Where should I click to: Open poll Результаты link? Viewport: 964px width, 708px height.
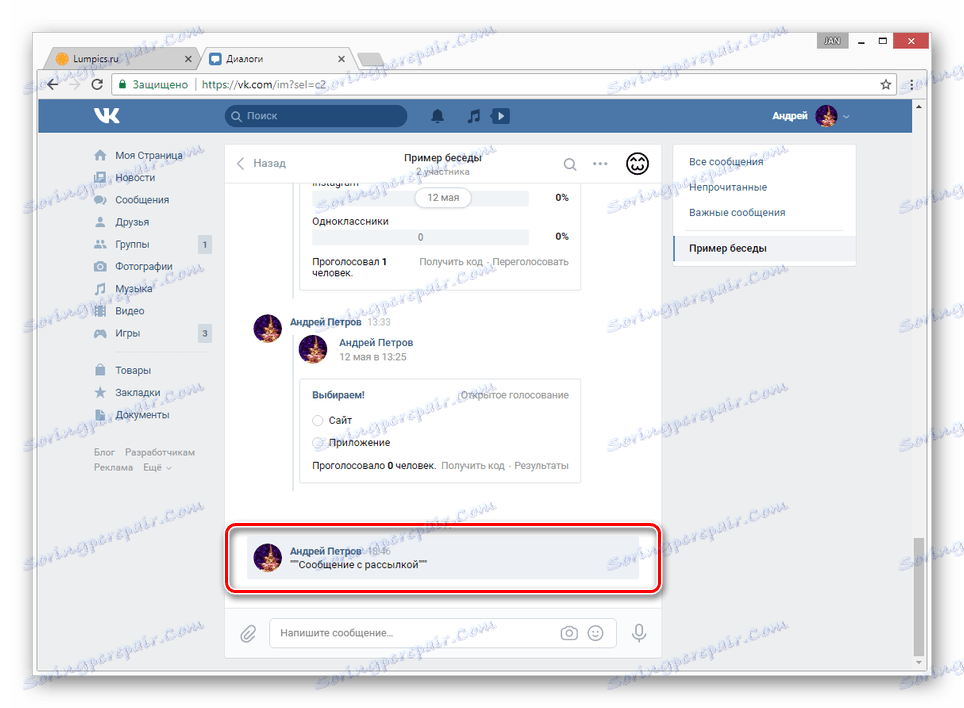545,464
